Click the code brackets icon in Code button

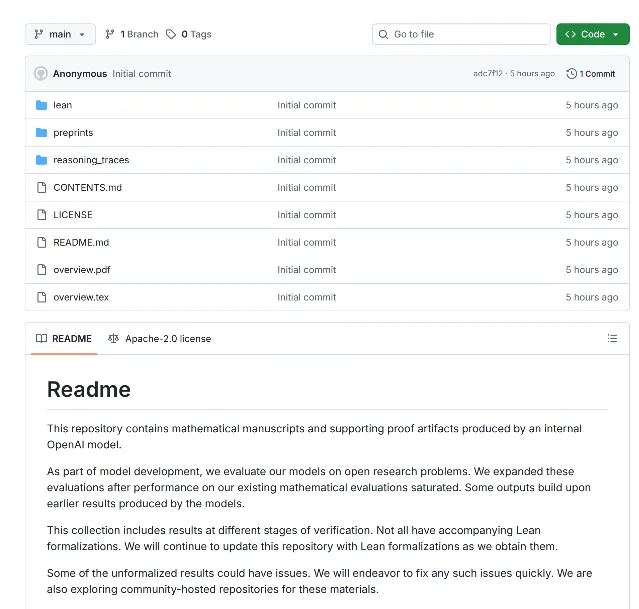click(x=571, y=34)
